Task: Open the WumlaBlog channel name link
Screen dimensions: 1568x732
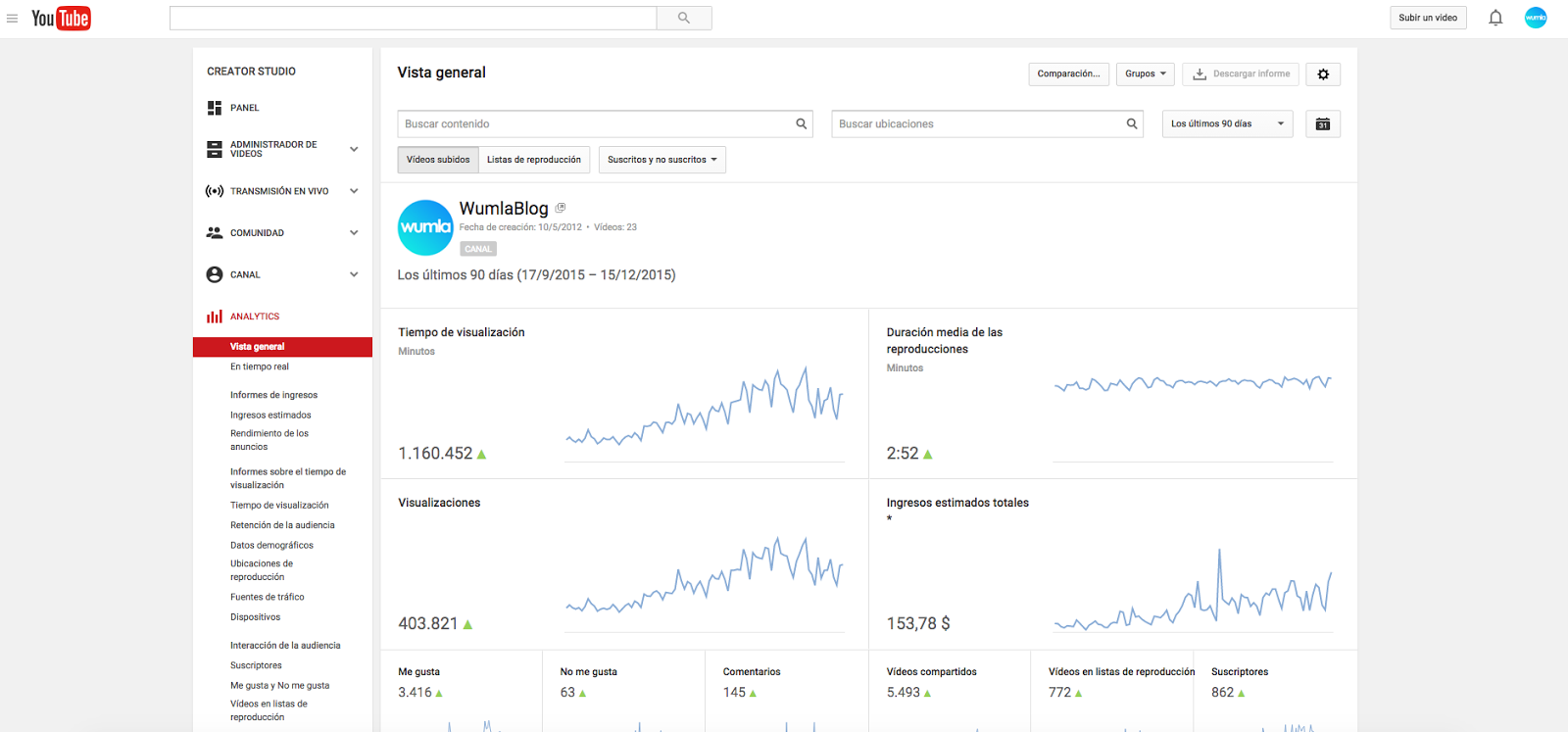Action: (504, 209)
